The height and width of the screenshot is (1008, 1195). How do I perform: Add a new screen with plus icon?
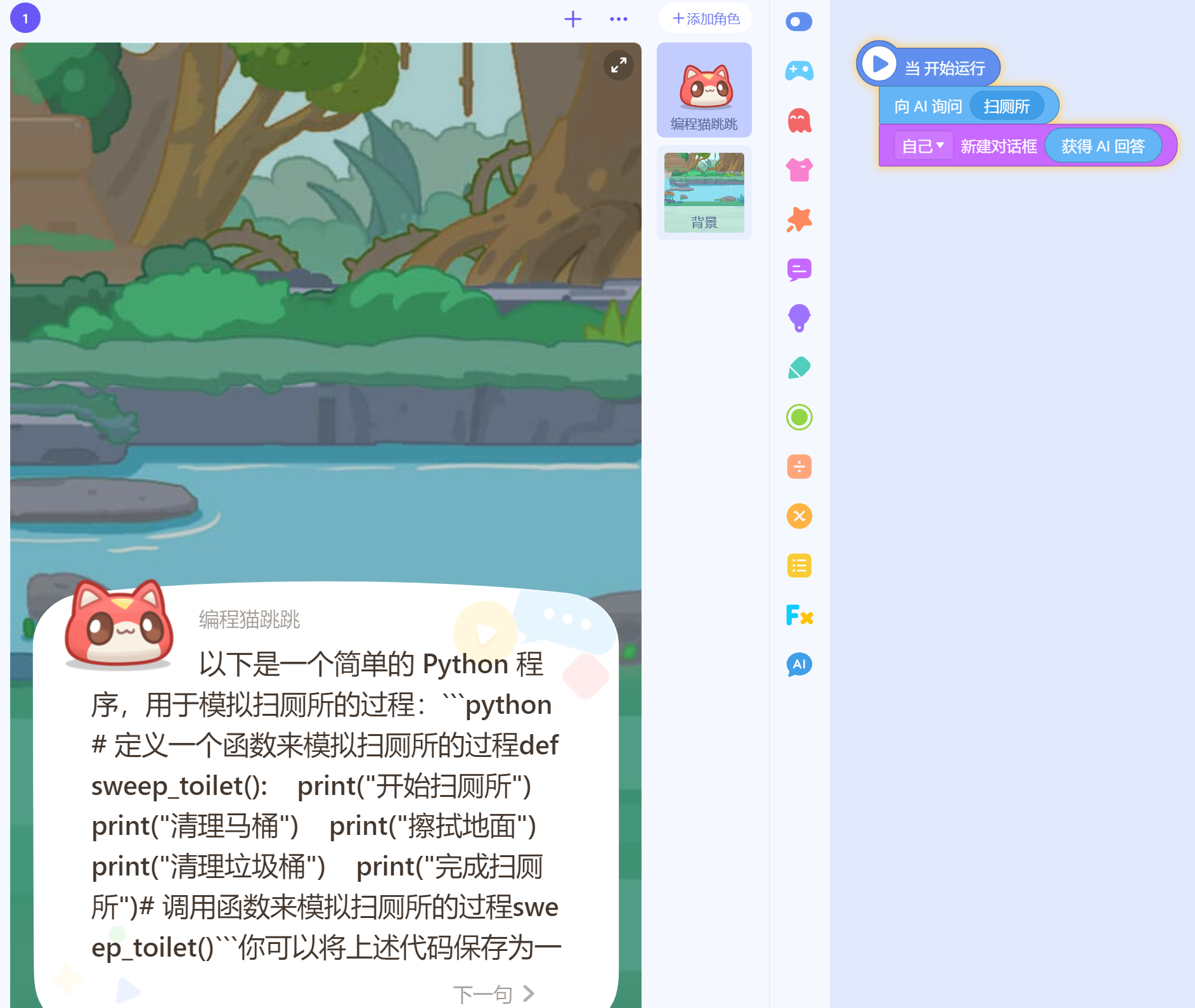[572, 19]
